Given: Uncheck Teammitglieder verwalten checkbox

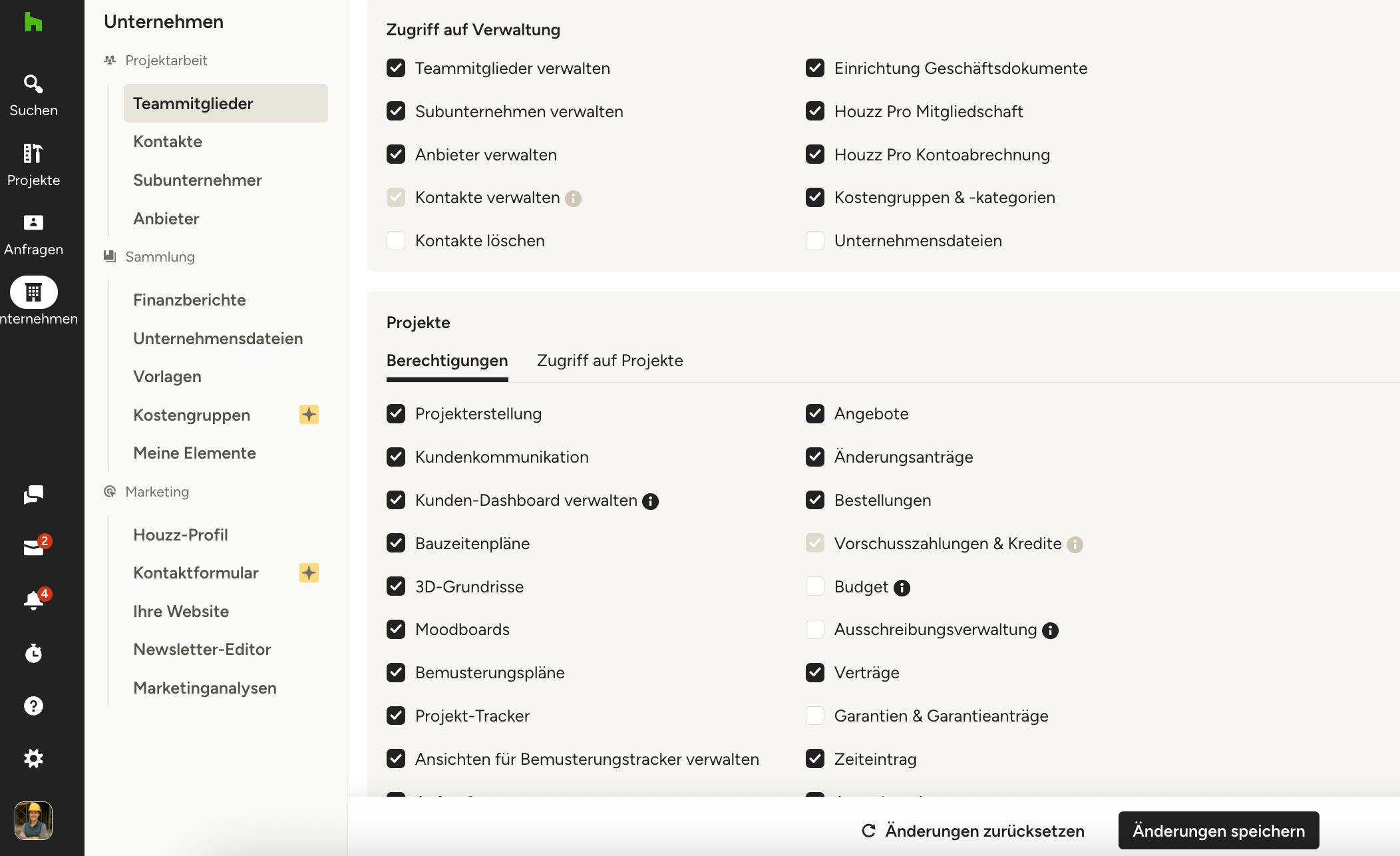Looking at the screenshot, I should tap(396, 68).
